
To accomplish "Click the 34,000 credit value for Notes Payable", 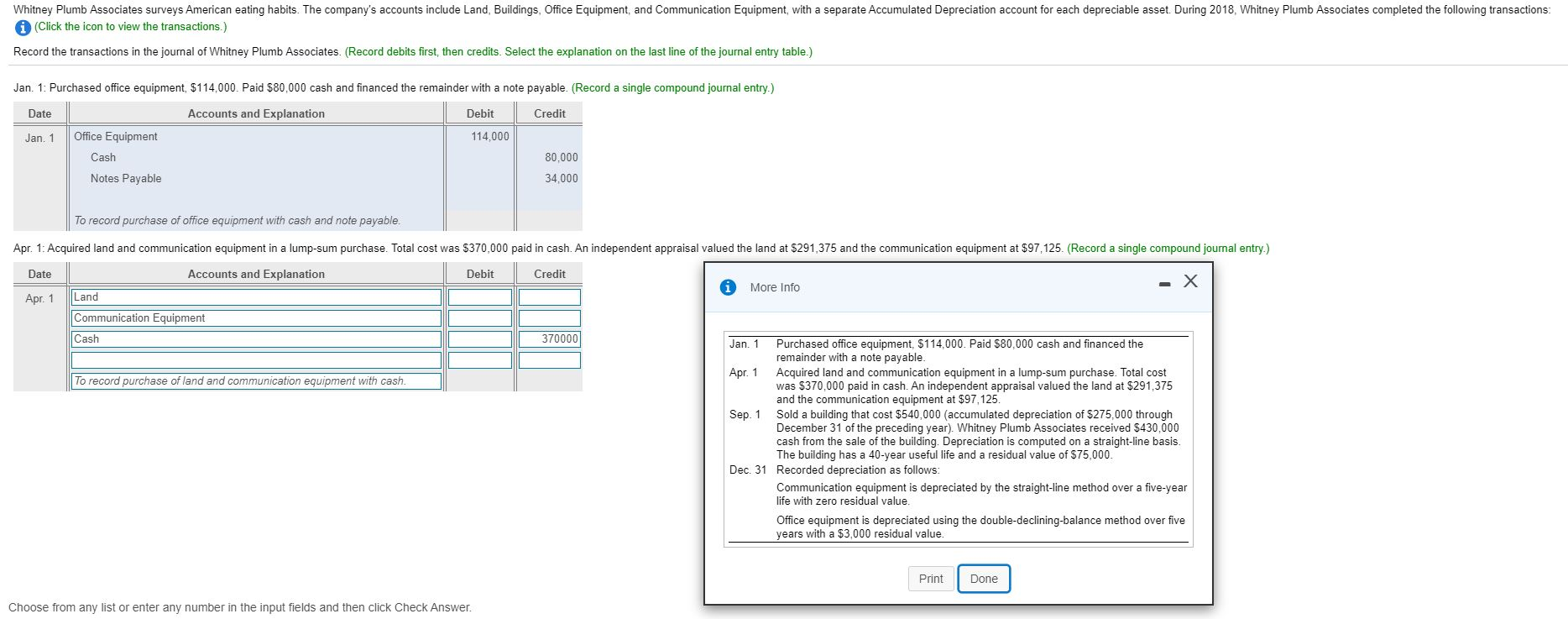I will click(562, 179).
